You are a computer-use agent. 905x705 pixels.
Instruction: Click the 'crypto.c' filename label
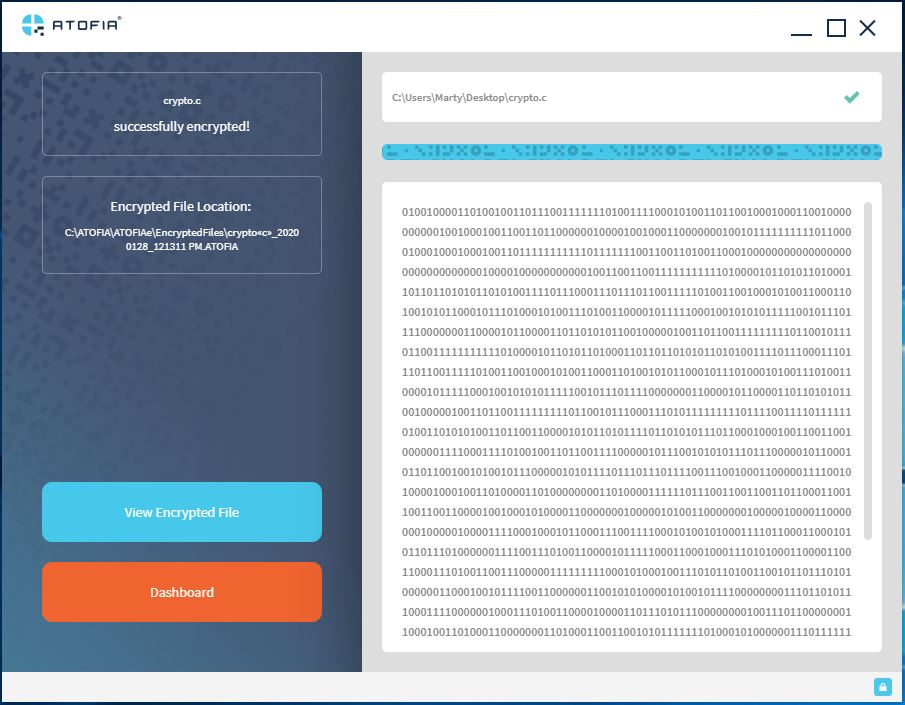coord(182,100)
